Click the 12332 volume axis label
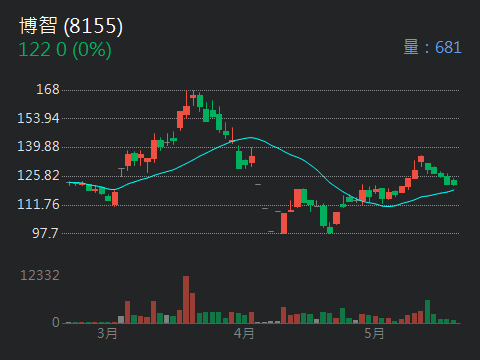The height and width of the screenshot is (360, 480). pos(40,275)
